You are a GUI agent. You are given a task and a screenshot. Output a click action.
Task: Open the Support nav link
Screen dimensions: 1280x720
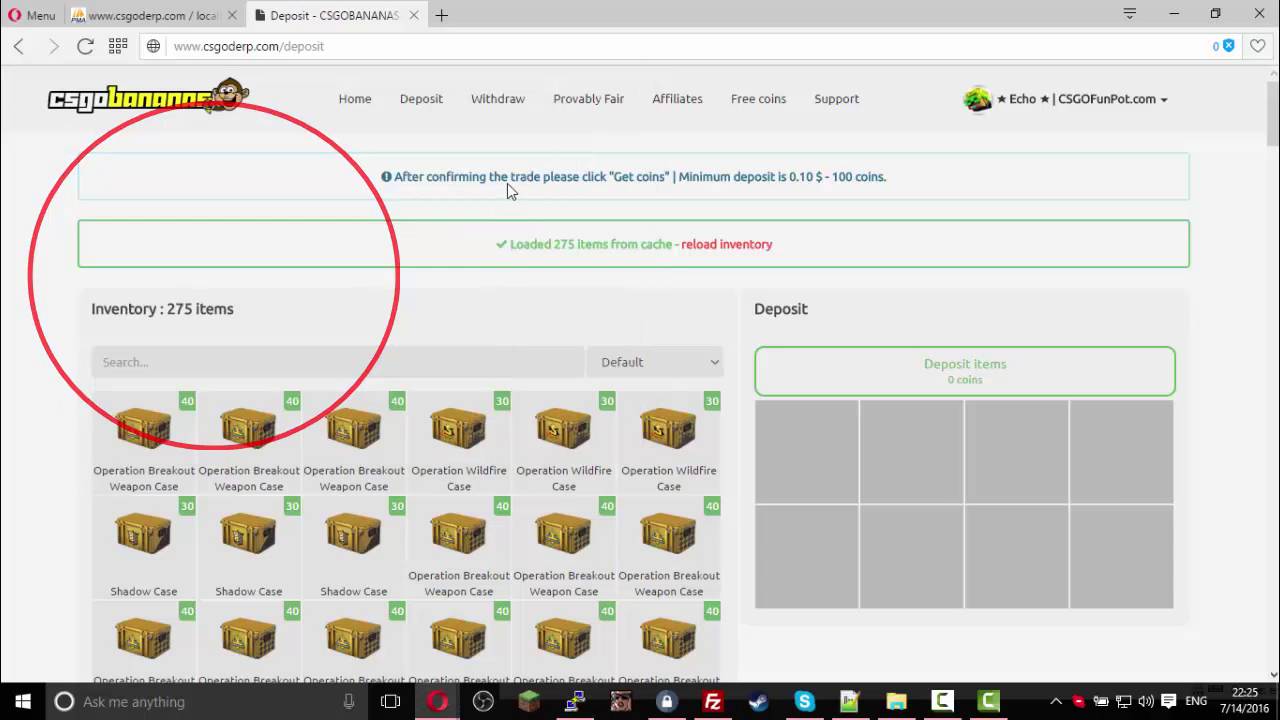tap(836, 99)
